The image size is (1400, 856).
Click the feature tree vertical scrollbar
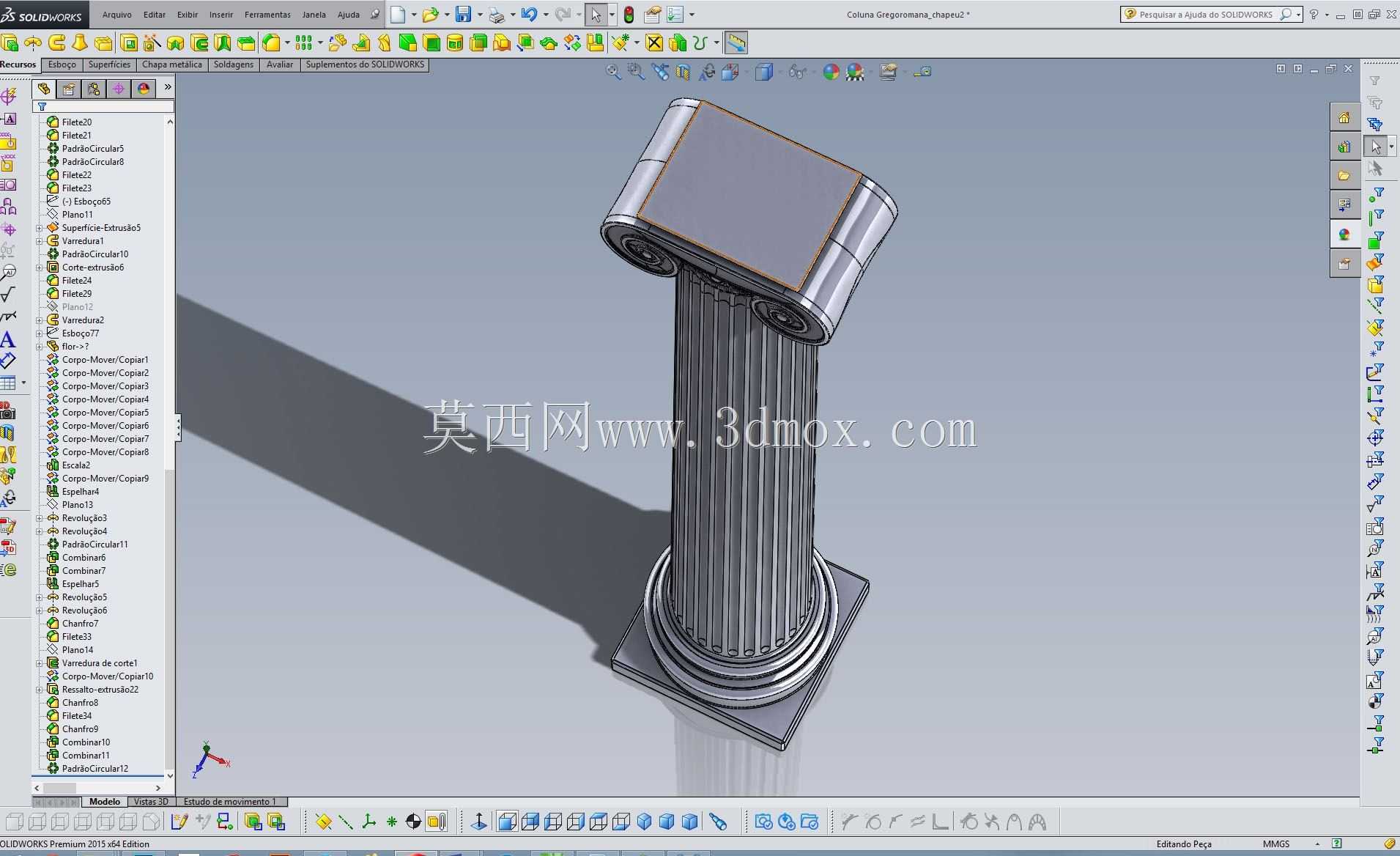click(170, 447)
